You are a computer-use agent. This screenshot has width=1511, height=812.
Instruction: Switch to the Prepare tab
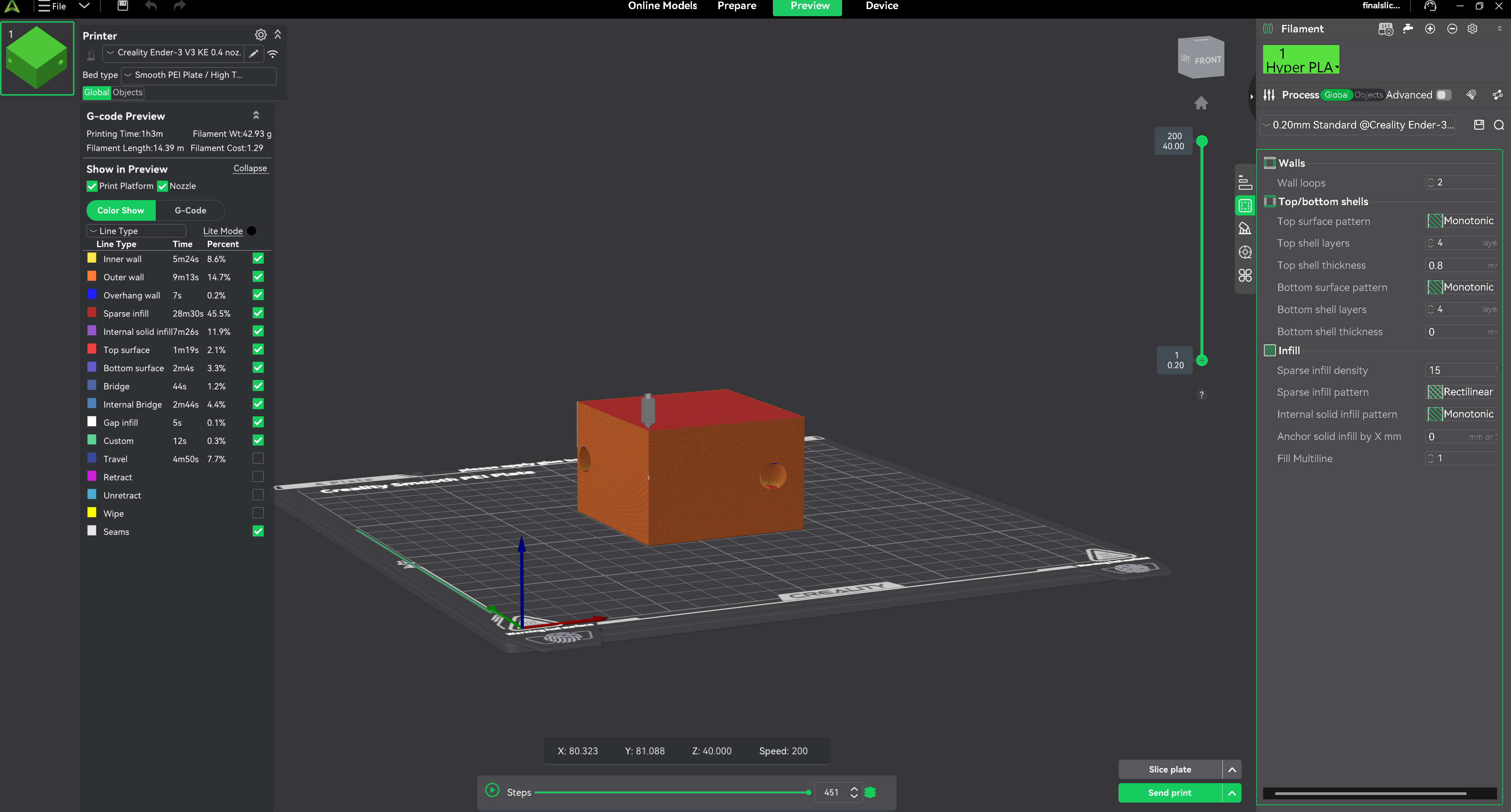point(736,6)
